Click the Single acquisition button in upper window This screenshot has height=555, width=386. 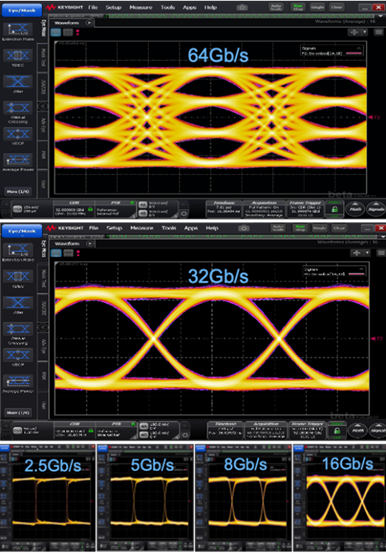317,7
